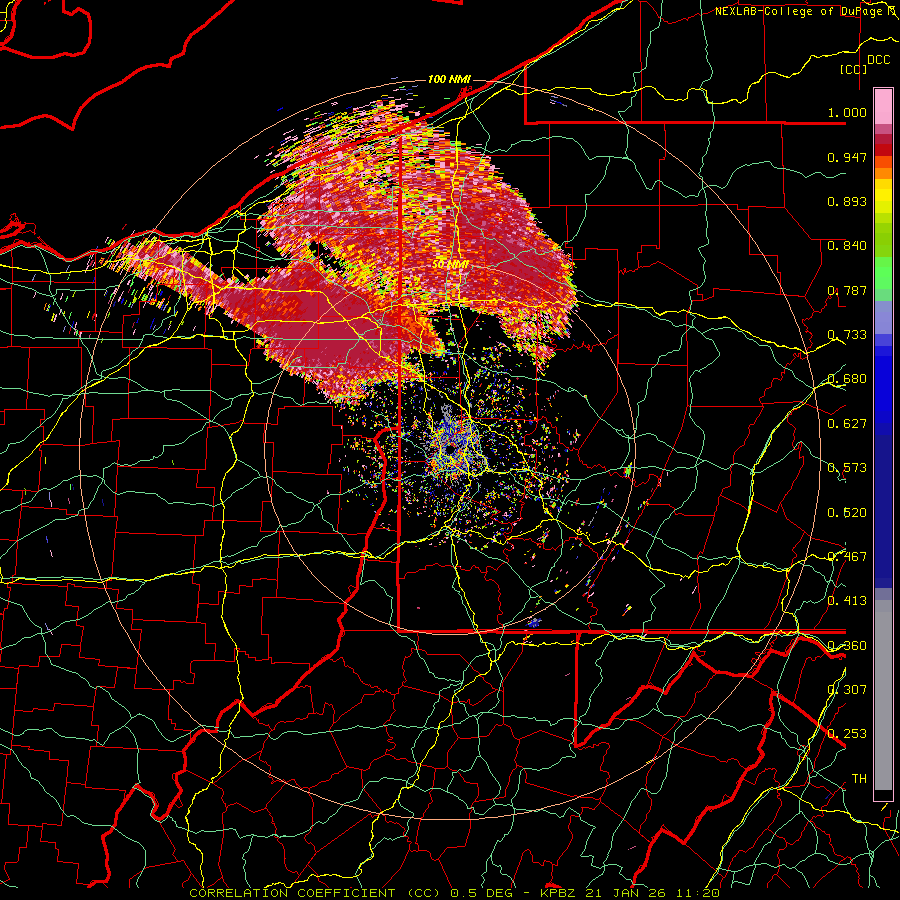Click the "11:20" timestamp in the caption
Screen dimensions: 900x900
coord(698,893)
